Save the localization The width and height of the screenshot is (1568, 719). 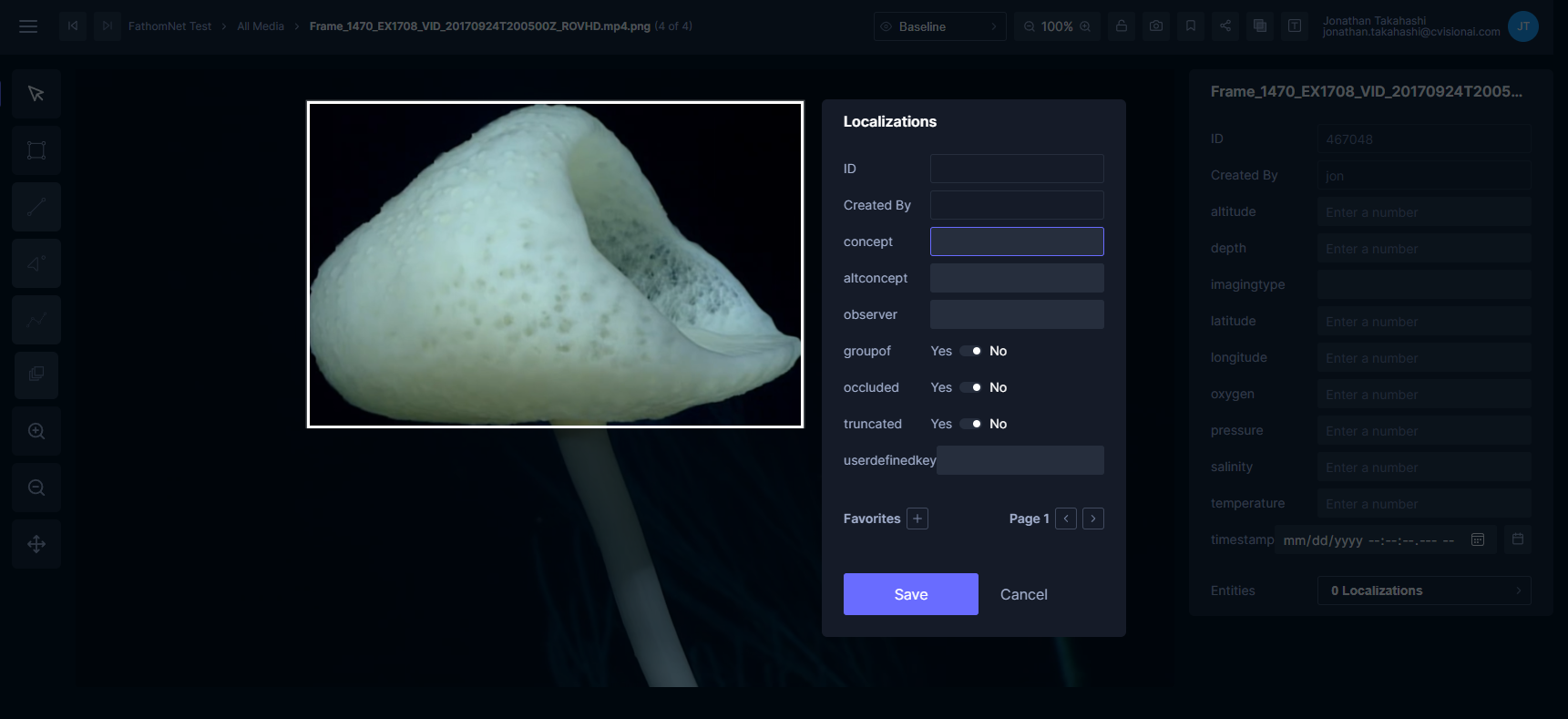pyautogui.click(x=910, y=594)
